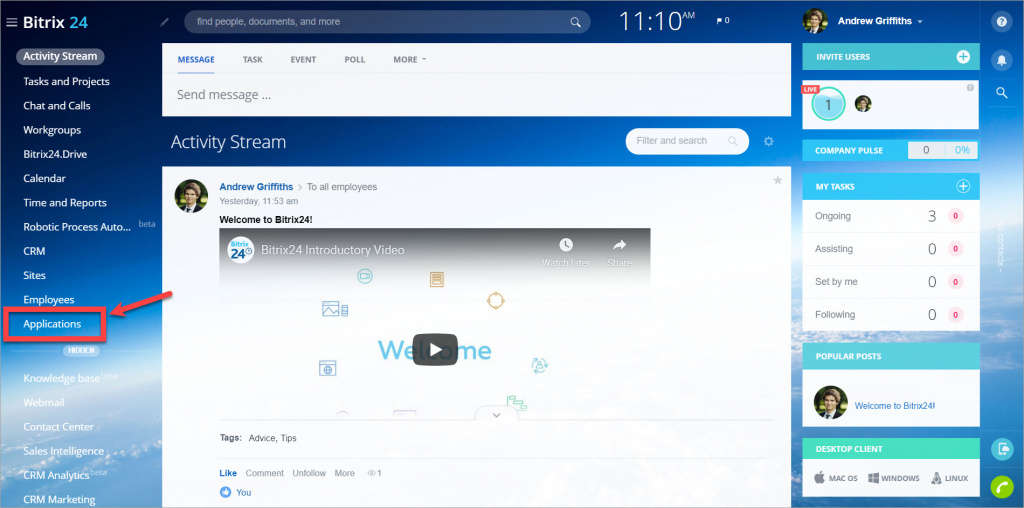Click the Send message input box
This screenshot has height=508, width=1024.
[476, 95]
